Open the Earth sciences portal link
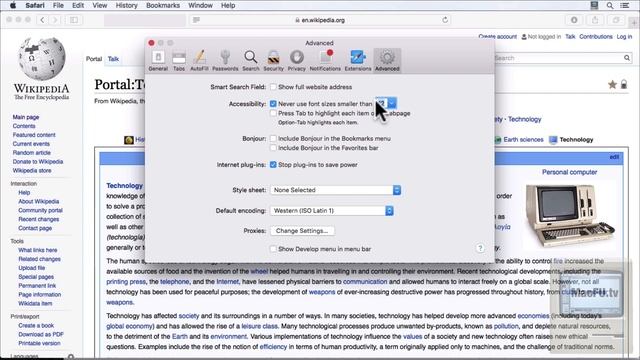The image size is (640, 360). (x=523, y=140)
